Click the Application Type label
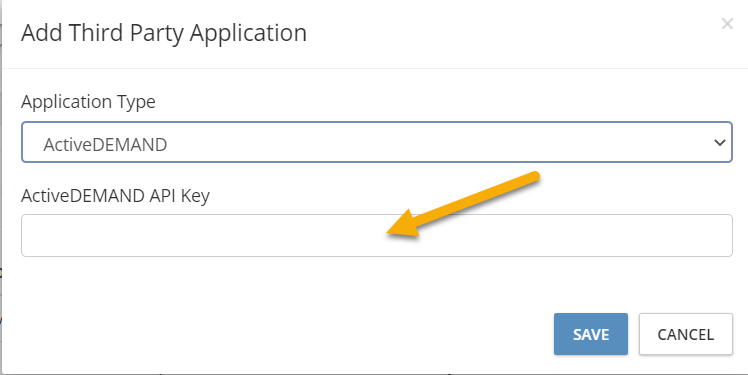748x375 pixels. point(88,102)
